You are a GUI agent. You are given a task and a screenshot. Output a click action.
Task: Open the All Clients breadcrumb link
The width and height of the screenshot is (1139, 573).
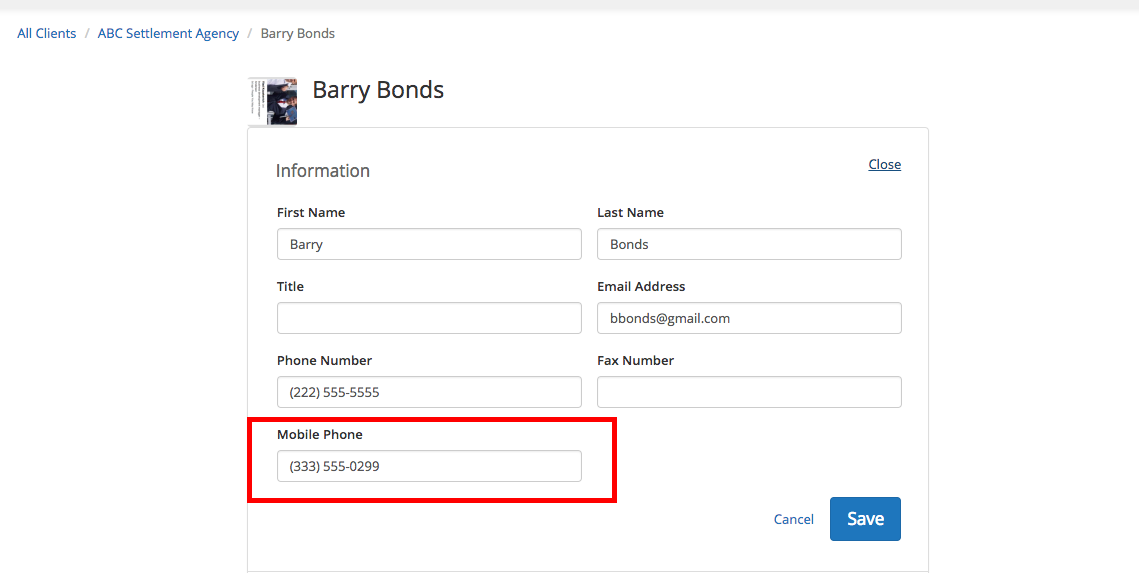point(47,34)
